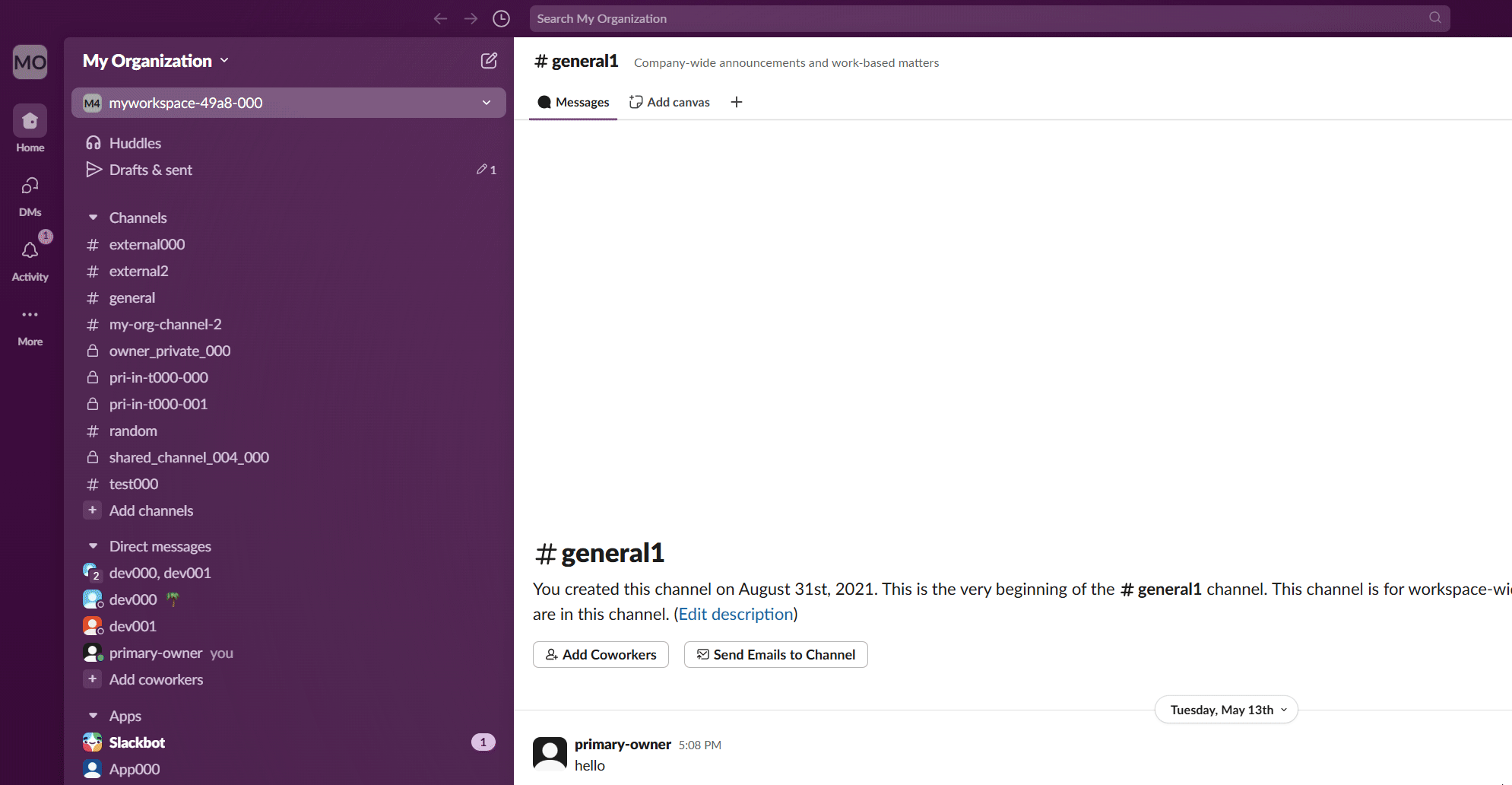Compose a new message with pencil icon
1512x785 pixels.
pos(489,61)
